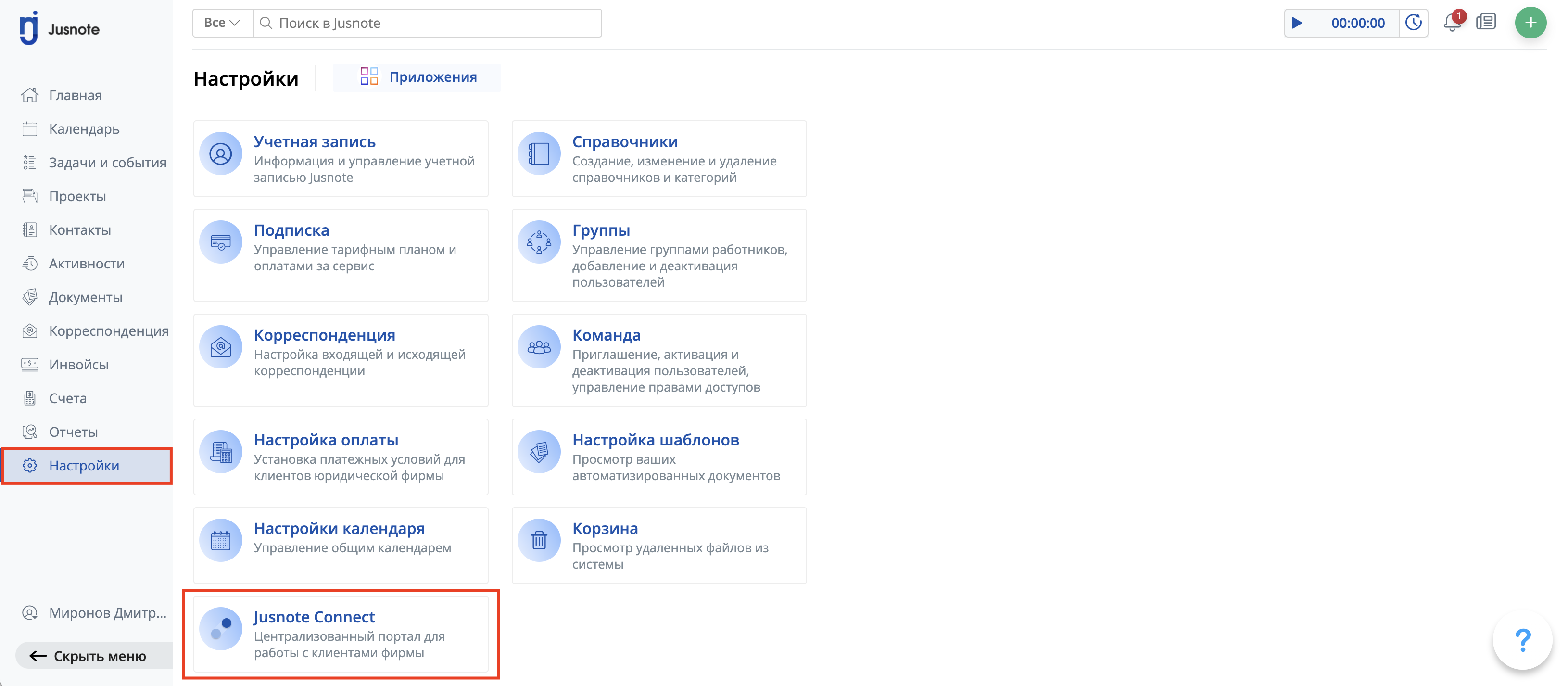Click the Настройки page heading

click(x=246, y=78)
